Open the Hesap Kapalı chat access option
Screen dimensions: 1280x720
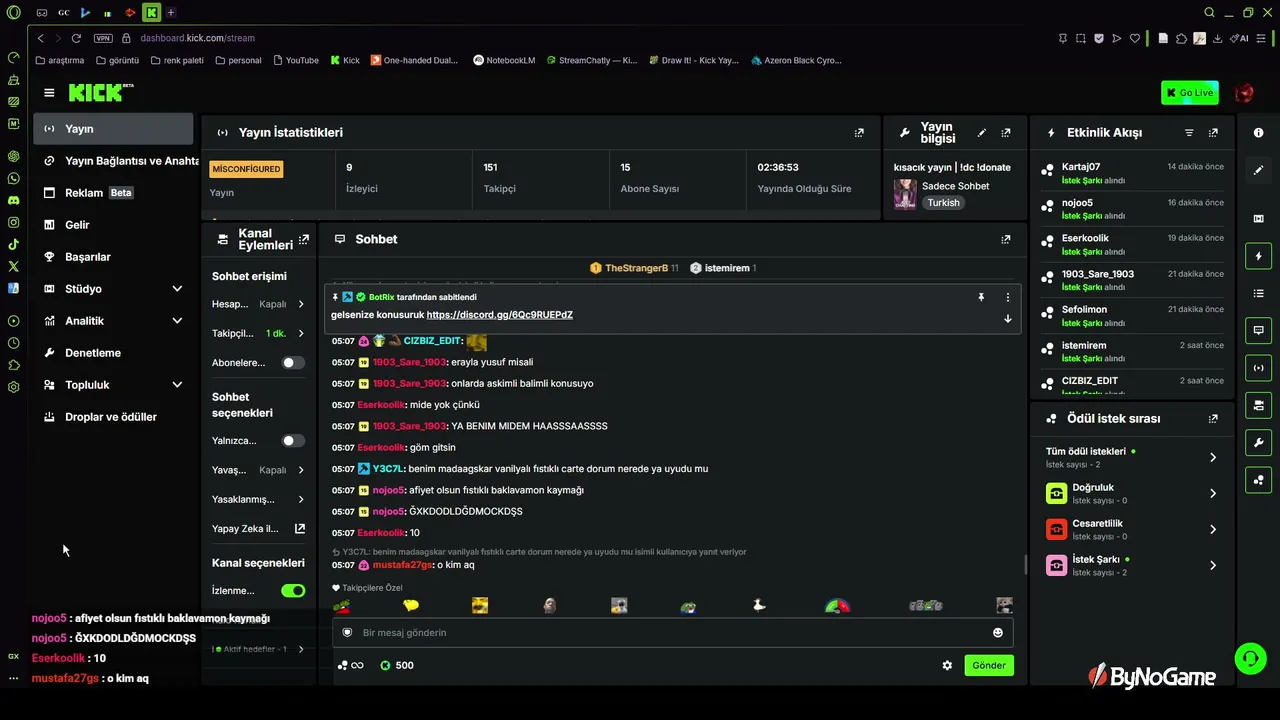click(x=259, y=304)
